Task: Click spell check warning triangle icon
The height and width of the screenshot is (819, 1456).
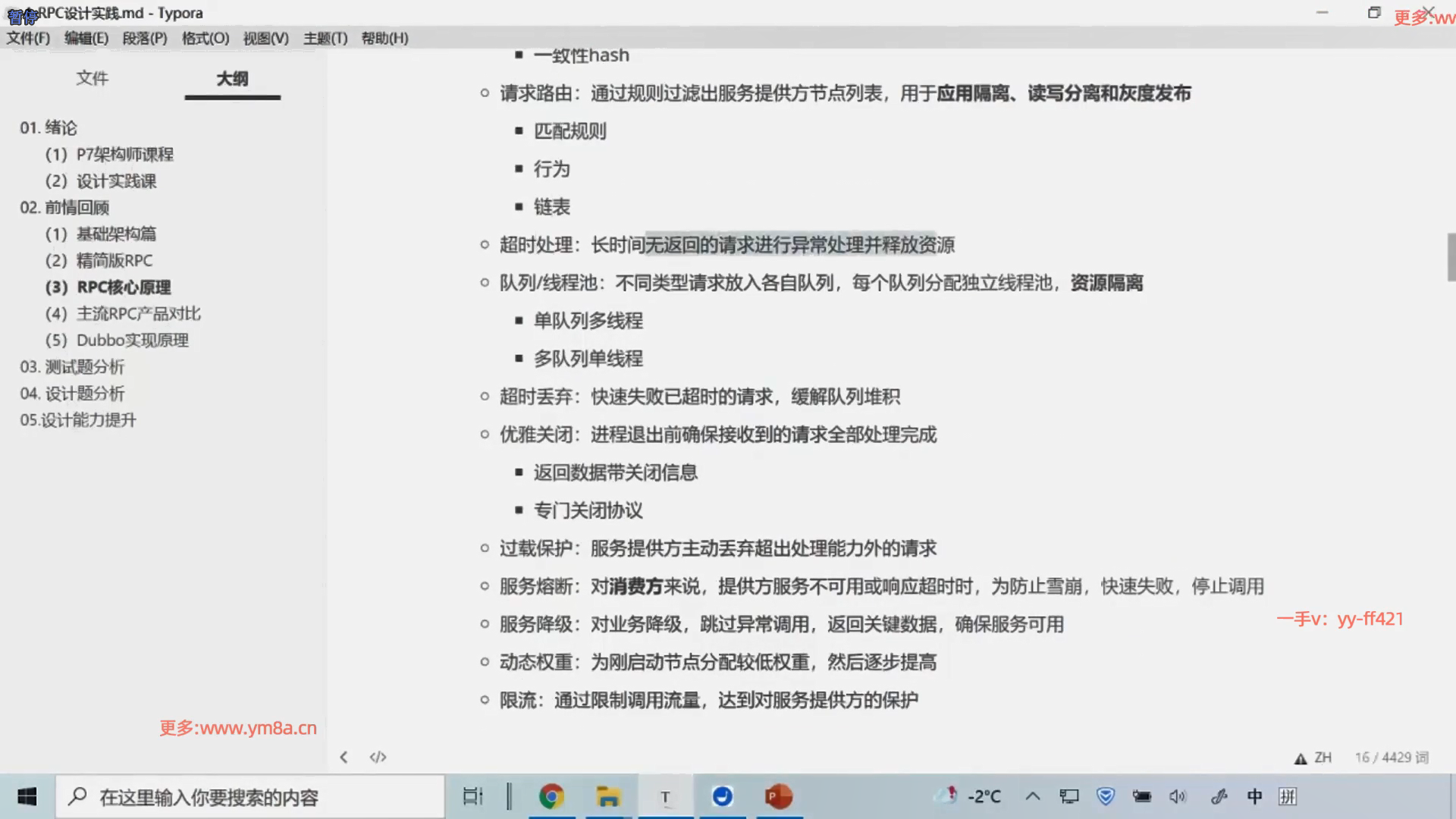Action: click(1301, 758)
